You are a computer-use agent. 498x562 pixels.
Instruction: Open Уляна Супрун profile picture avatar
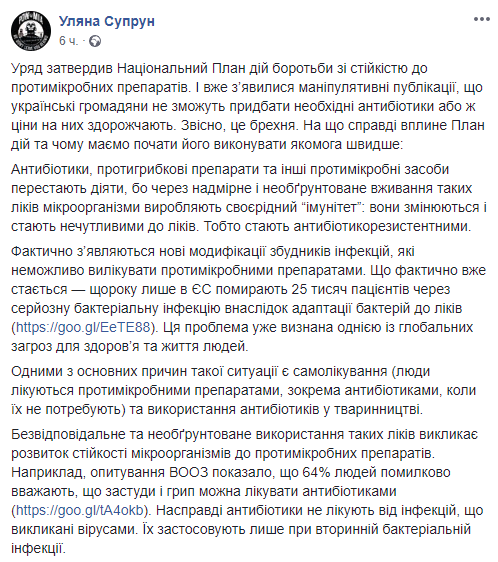click(x=31, y=30)
